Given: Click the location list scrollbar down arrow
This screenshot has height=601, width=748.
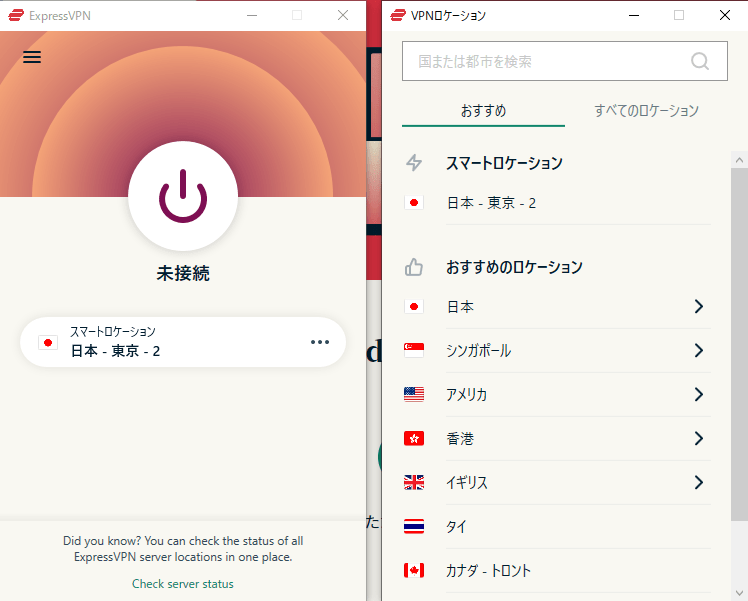Looking at the screenshot, I should pos(739,594).
